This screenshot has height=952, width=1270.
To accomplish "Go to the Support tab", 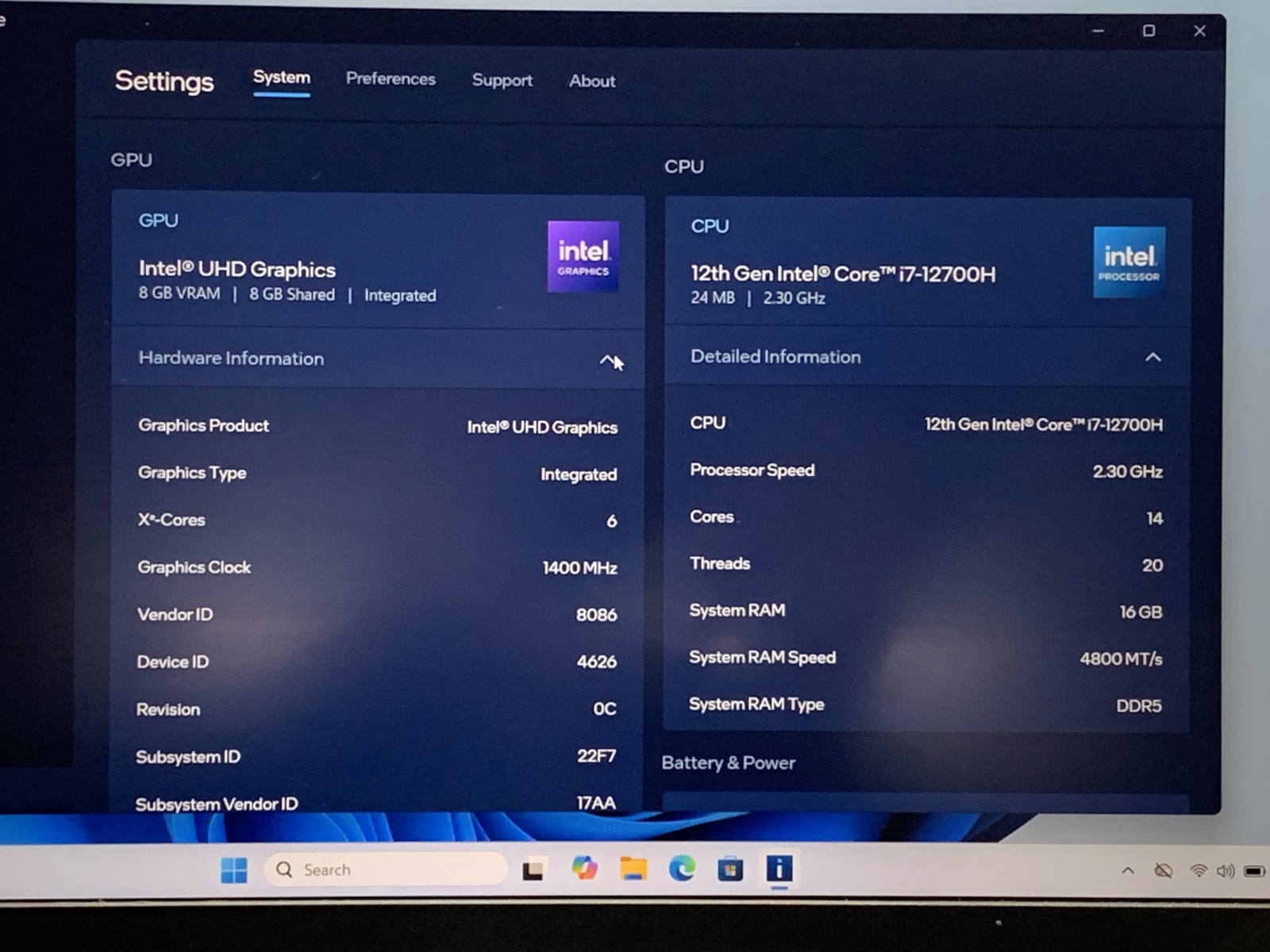I will pos(502,80).
